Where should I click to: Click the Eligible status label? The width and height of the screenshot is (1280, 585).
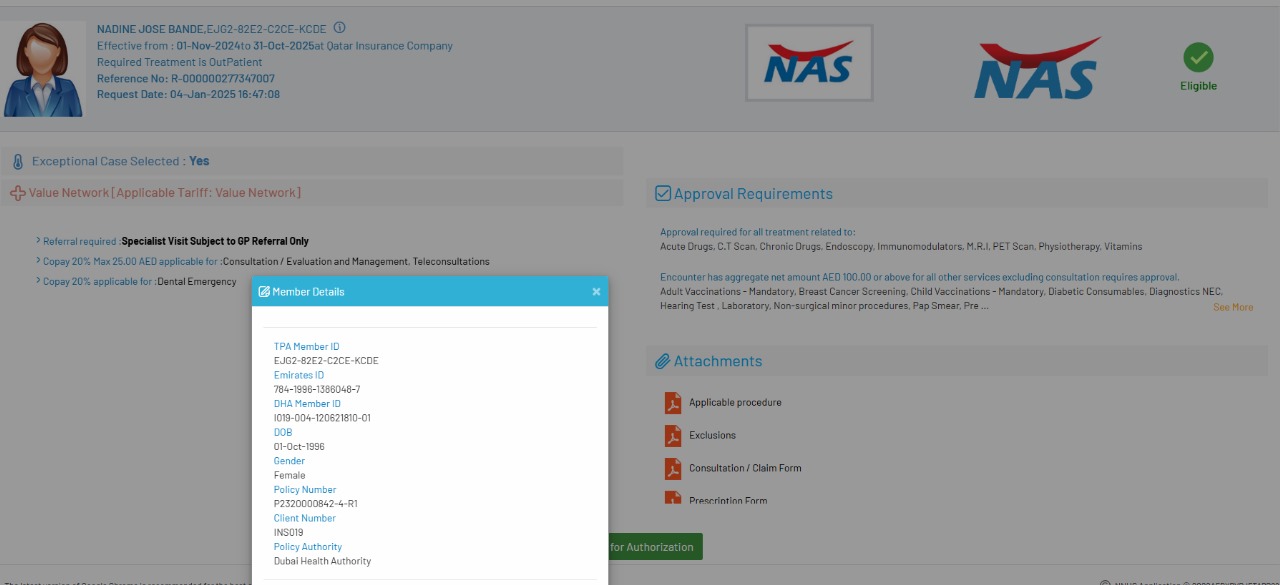point(1198,86)
